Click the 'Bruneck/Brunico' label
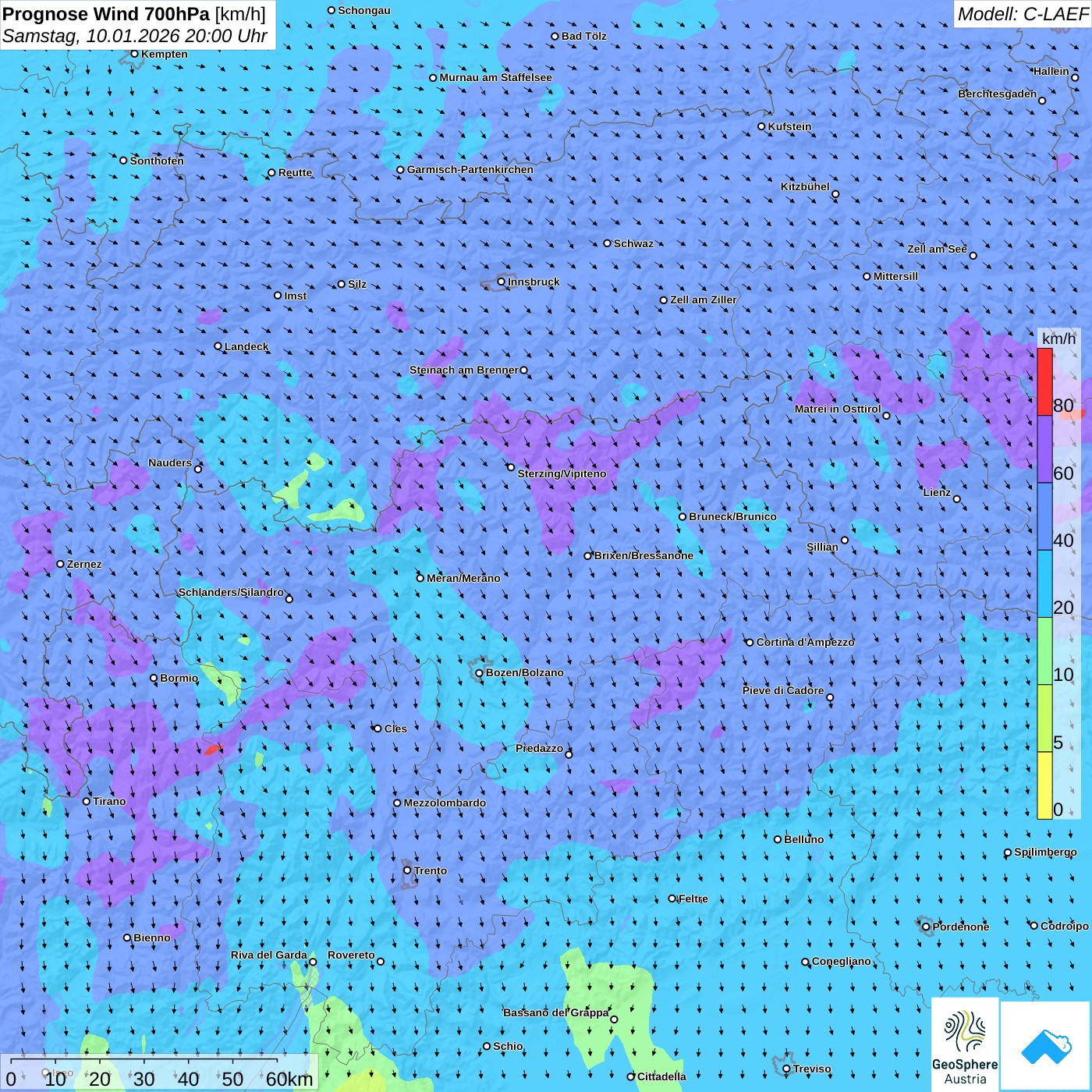 [732, 516]
